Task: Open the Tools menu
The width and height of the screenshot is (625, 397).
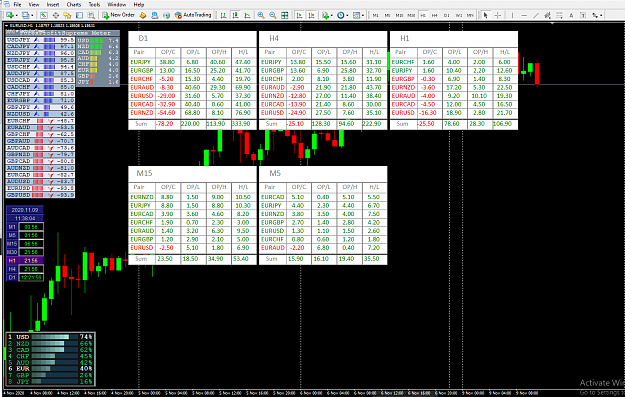Action: (x=94, y=4)
